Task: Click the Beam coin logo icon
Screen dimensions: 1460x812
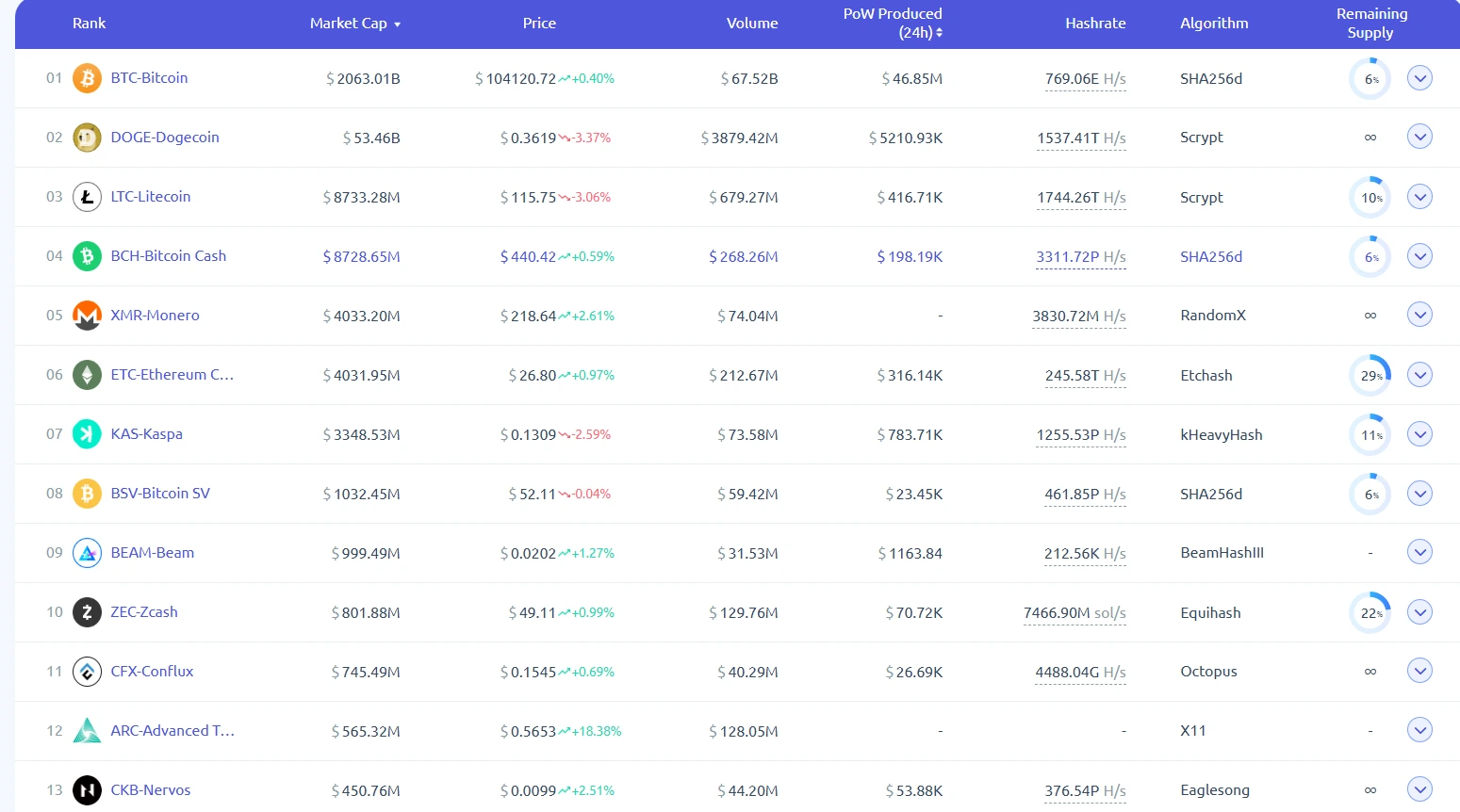Action: pos(87,553)
